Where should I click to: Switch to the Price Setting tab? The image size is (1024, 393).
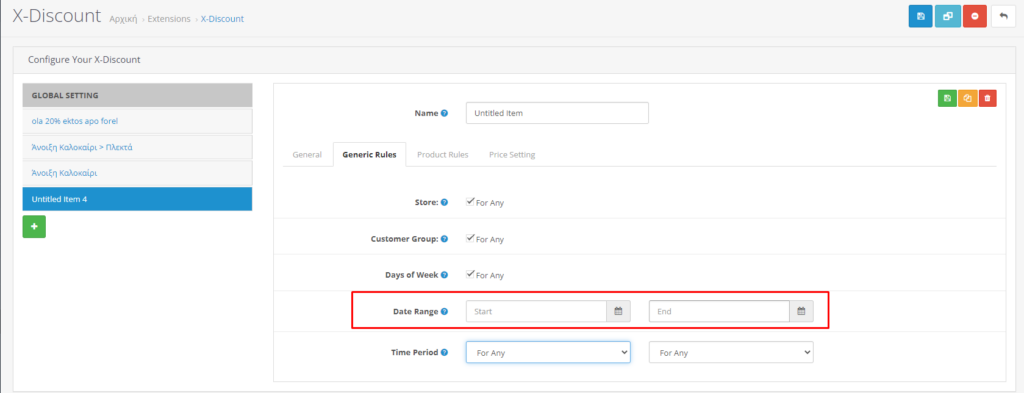[x=512, y=155]
